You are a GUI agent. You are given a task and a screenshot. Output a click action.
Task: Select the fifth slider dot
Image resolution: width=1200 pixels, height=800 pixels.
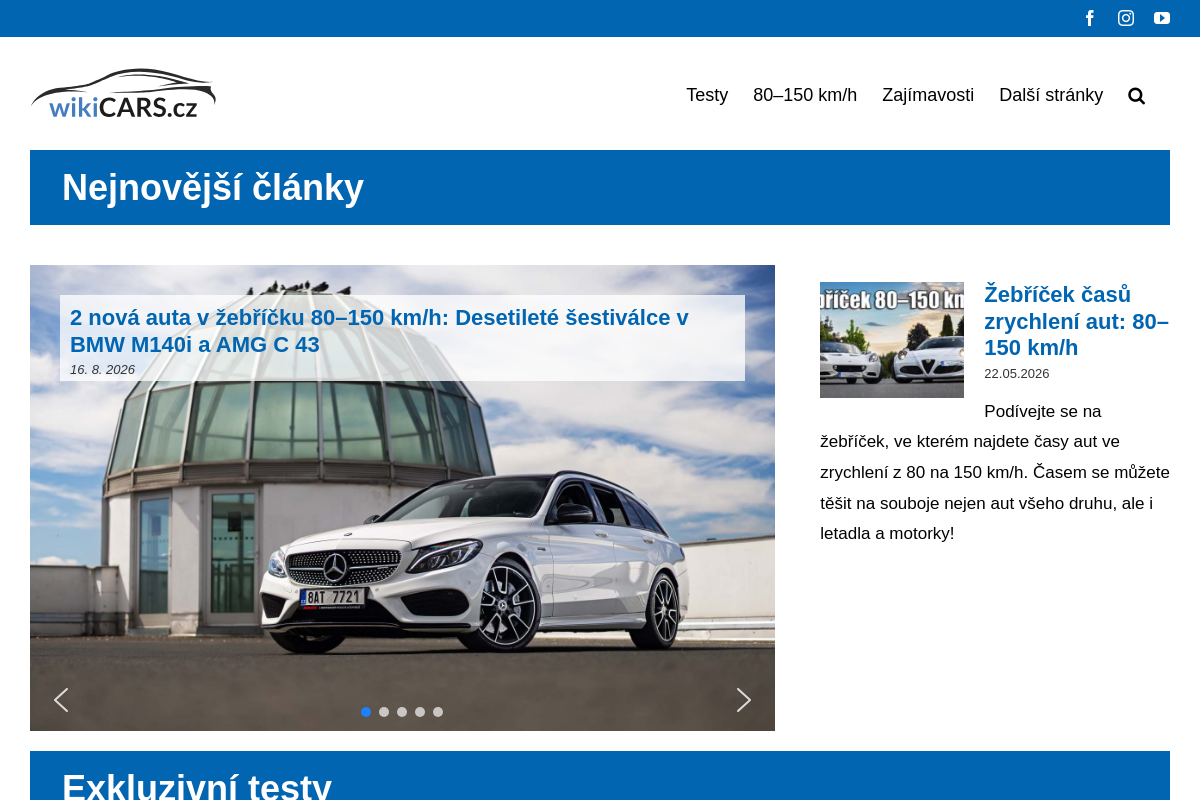click(438, 712)
